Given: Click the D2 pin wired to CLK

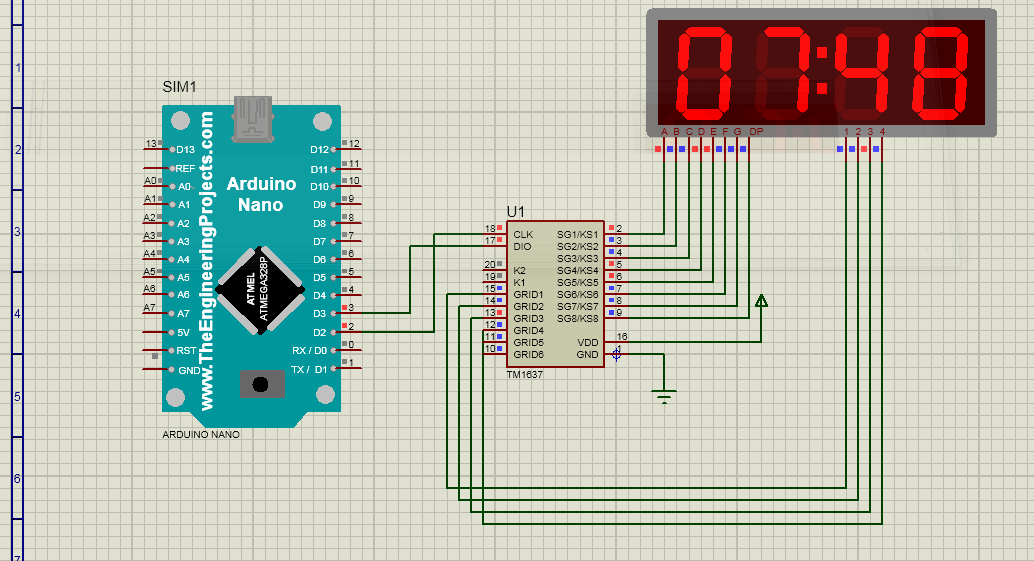Looking at the screenshot, I should point(320,332).
